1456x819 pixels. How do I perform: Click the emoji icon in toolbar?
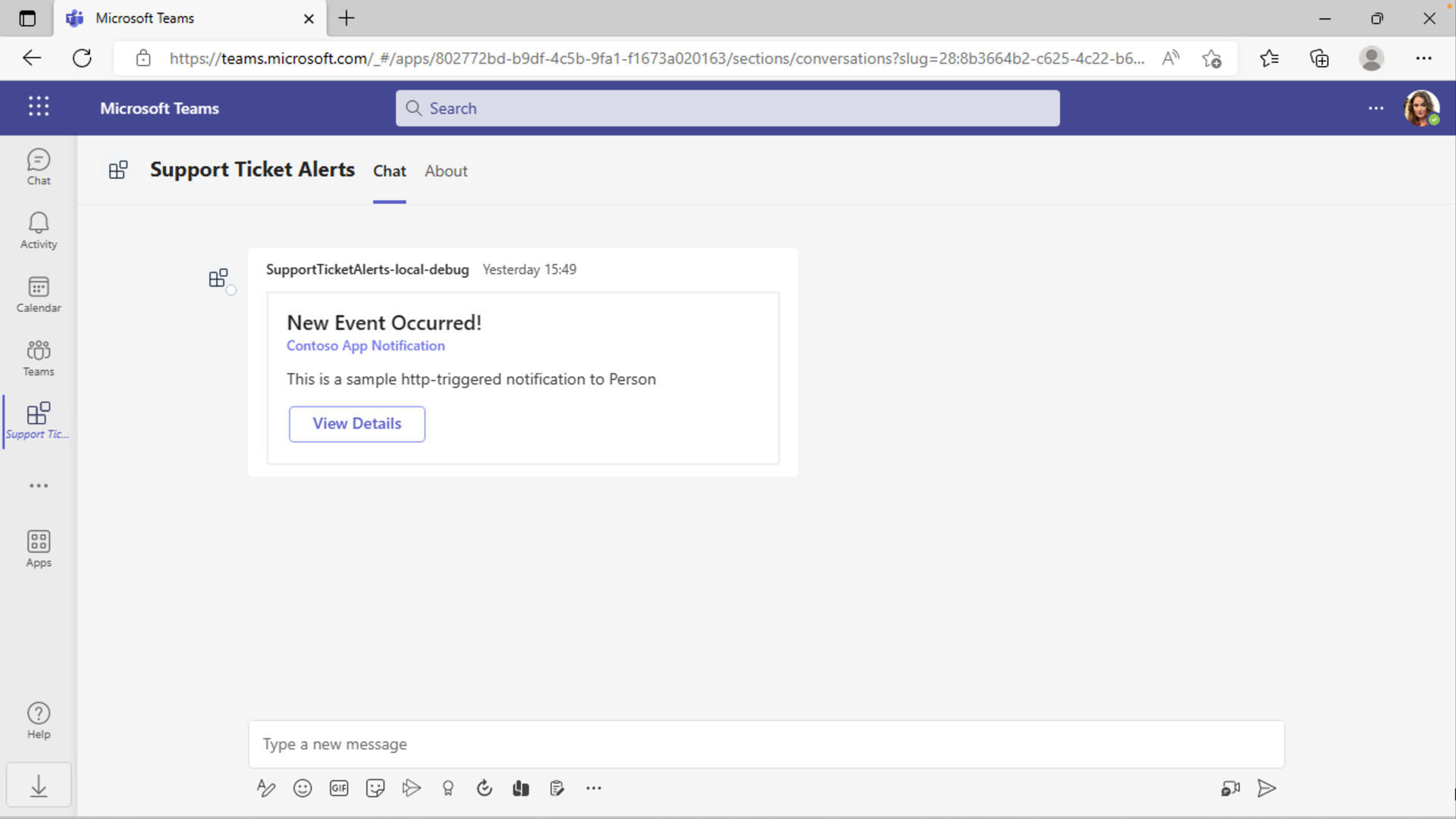click(303, 788)
